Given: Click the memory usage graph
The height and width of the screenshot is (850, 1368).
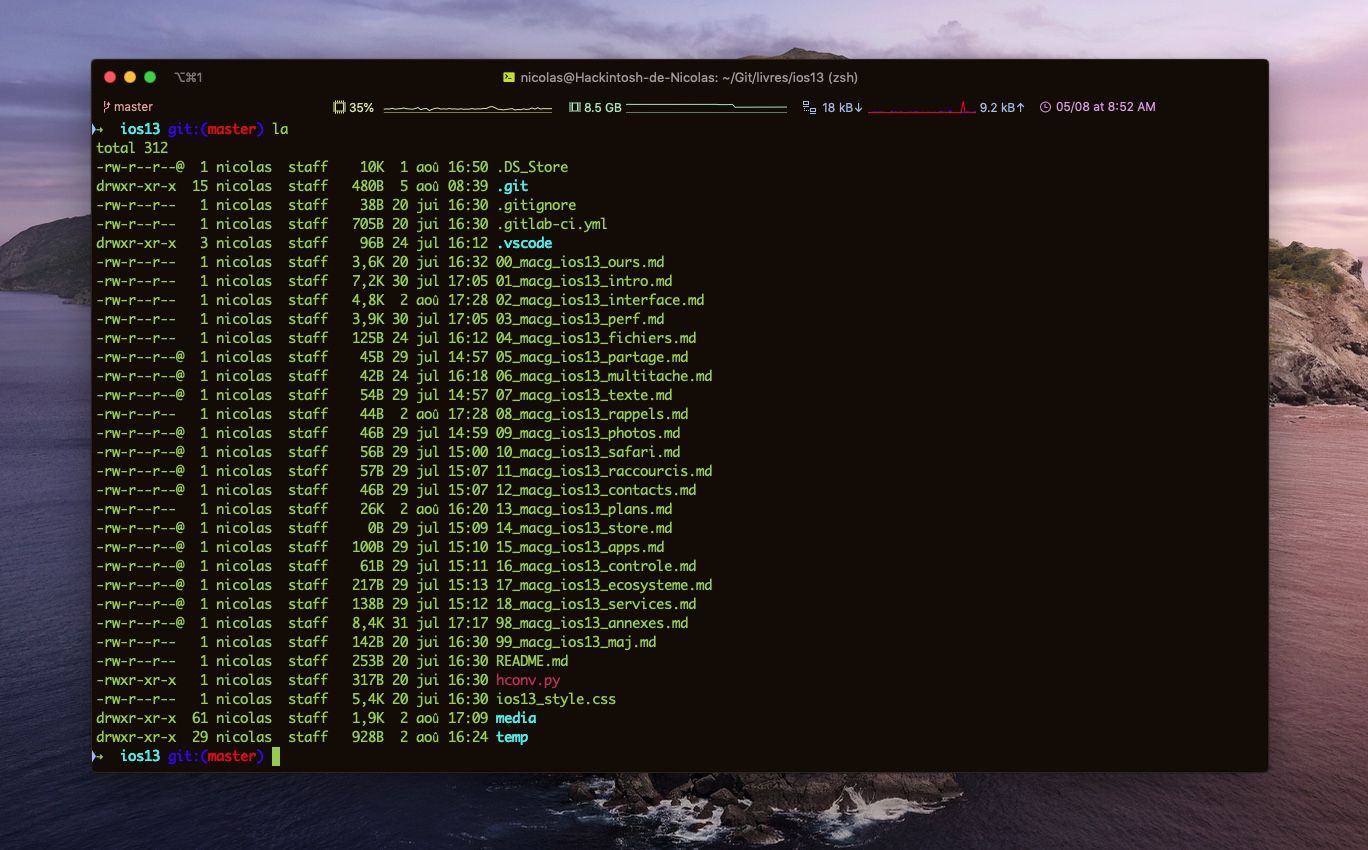Looking at the screenshot, I should (706, 107).
